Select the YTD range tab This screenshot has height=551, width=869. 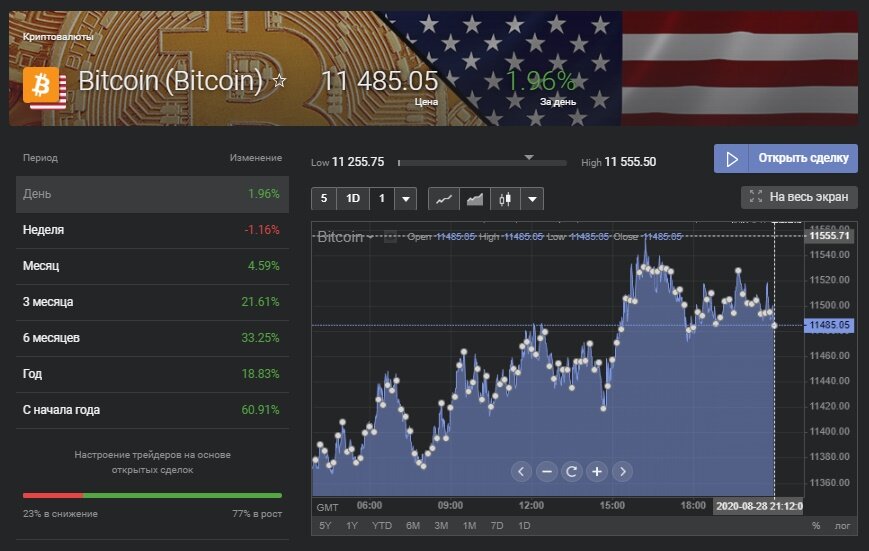(x=382, y=525)
